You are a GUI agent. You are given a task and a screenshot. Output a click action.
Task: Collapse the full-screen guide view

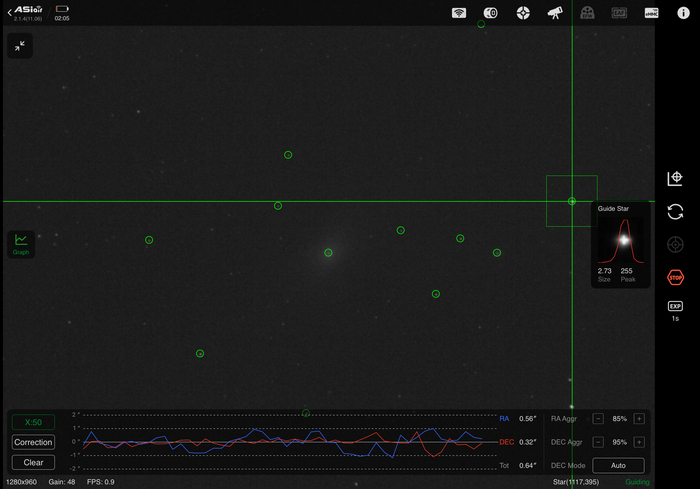point(20,46)
